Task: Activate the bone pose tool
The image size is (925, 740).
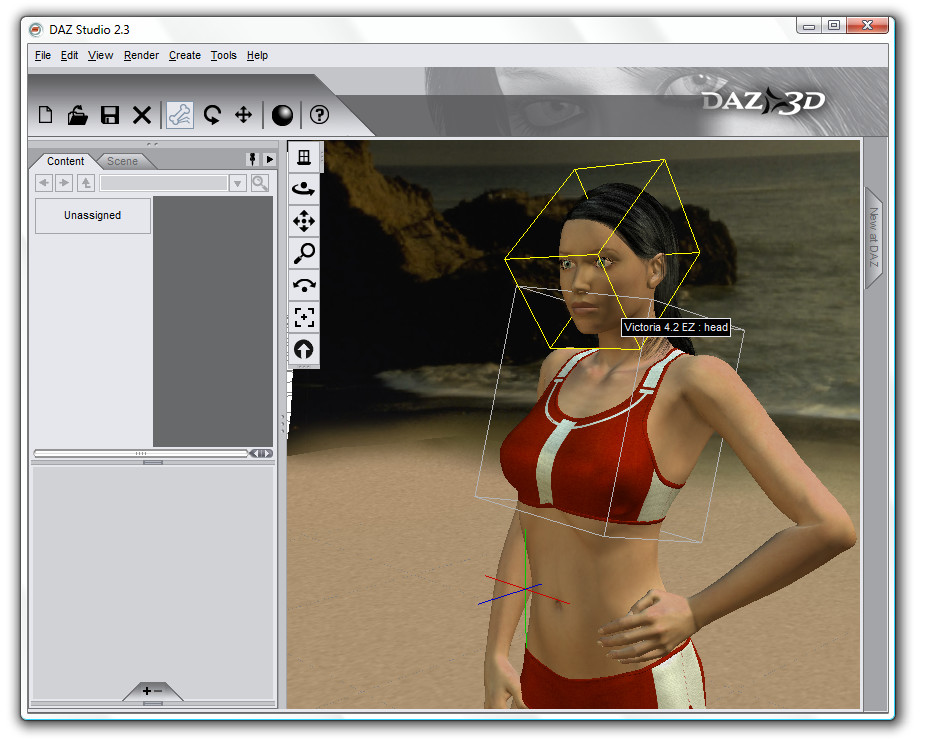Action: [x=180, y=114]
